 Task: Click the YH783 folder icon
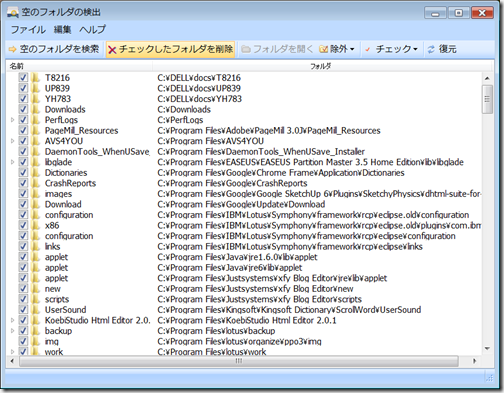[36, 99]
